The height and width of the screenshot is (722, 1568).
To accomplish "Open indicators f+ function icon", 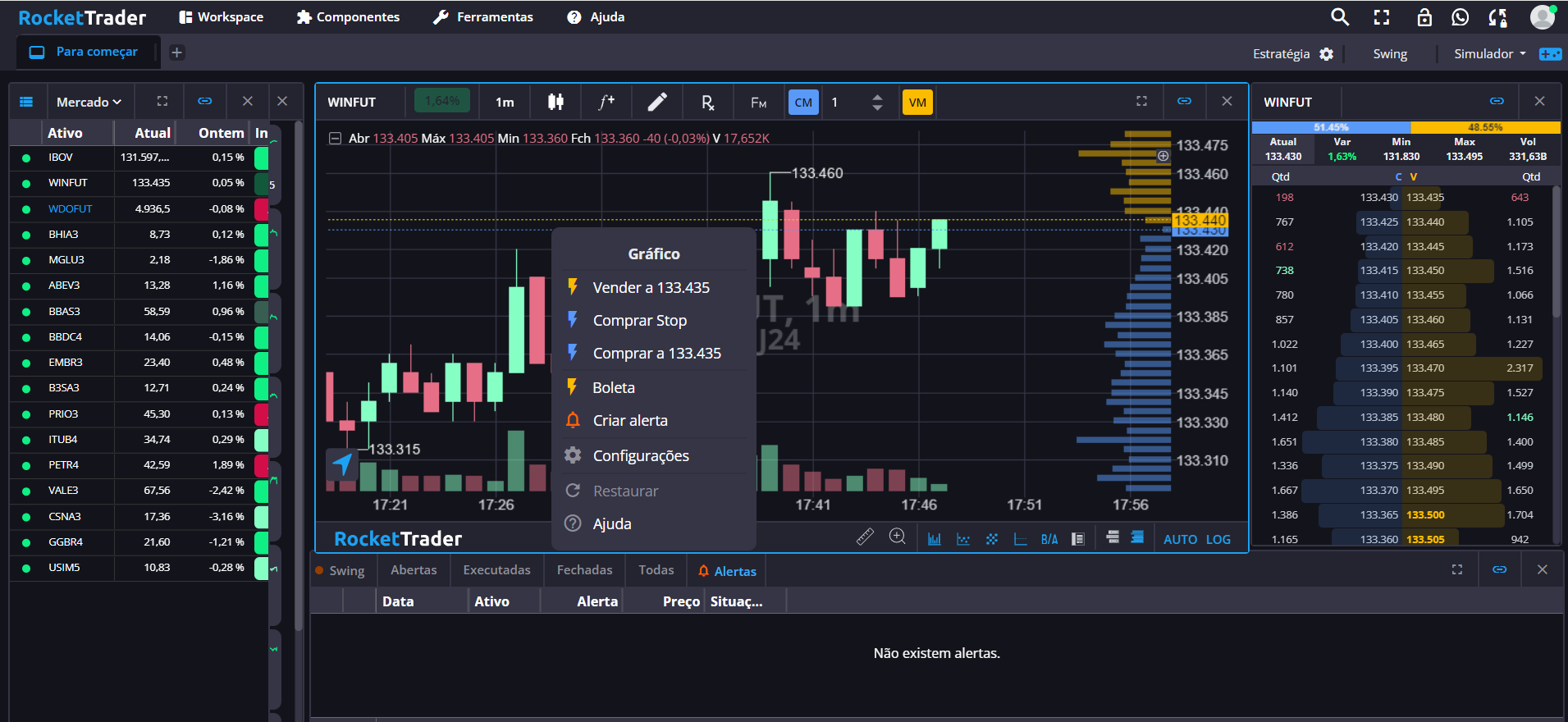I will coord(606,102).
